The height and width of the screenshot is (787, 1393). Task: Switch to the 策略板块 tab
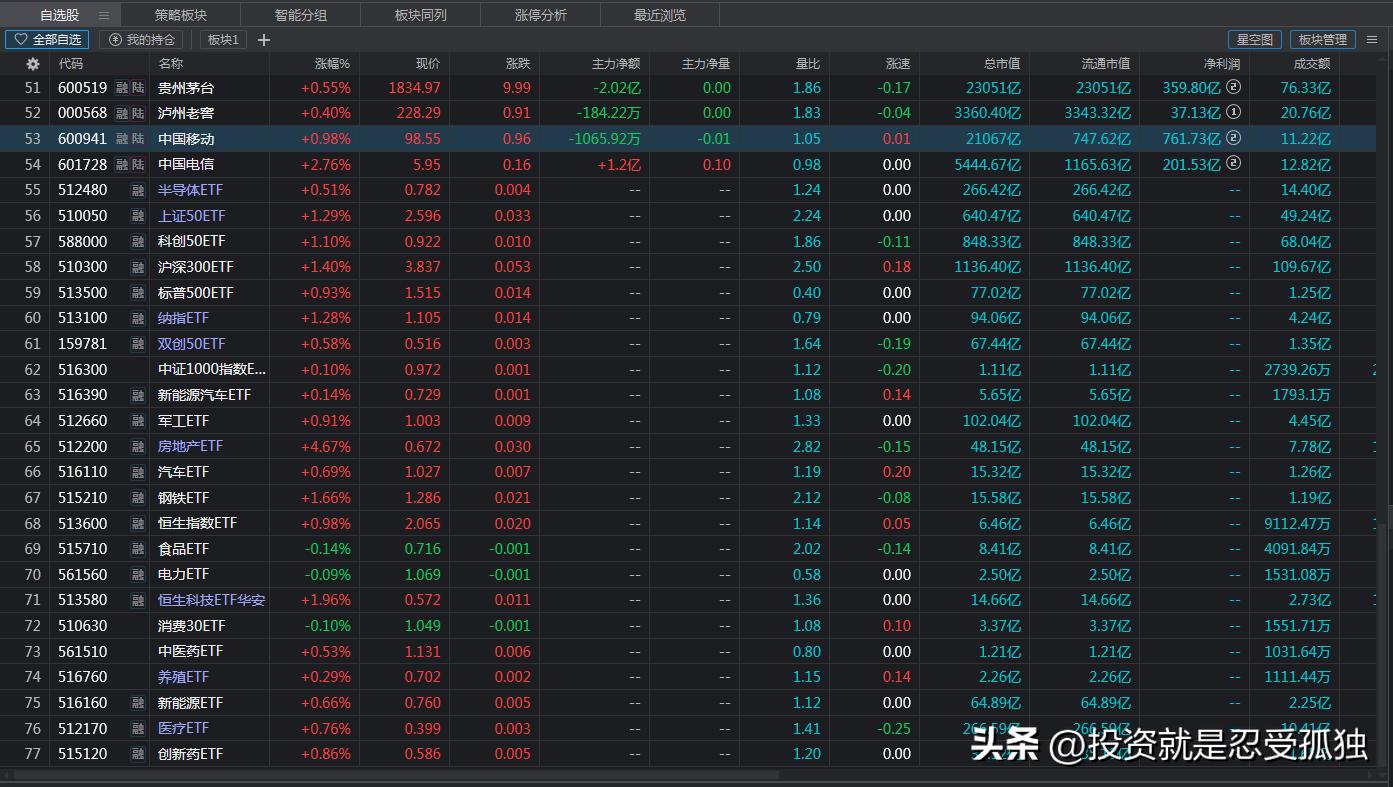[x=180, y=14]
